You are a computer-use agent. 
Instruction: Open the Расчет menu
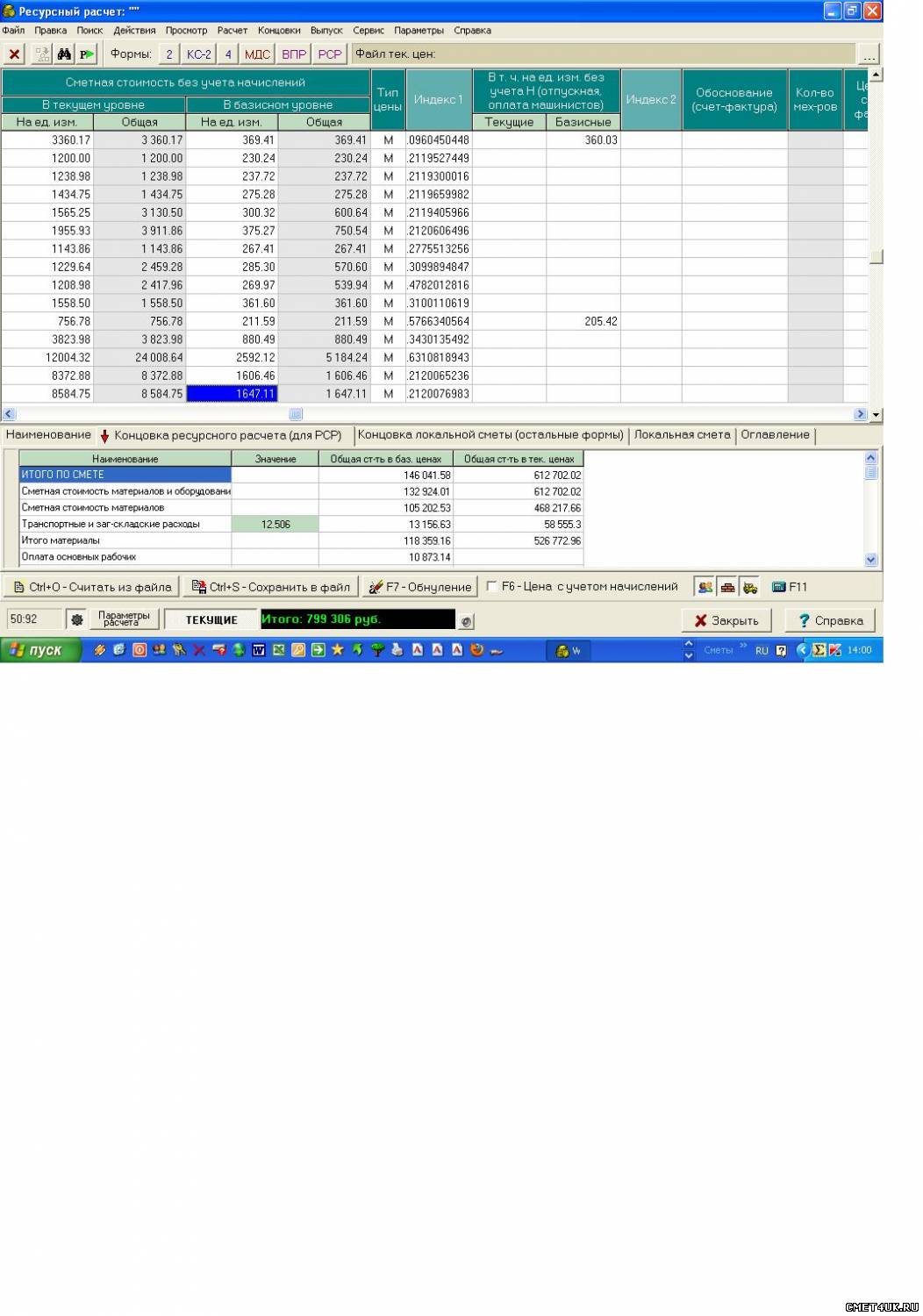point(233,30)
